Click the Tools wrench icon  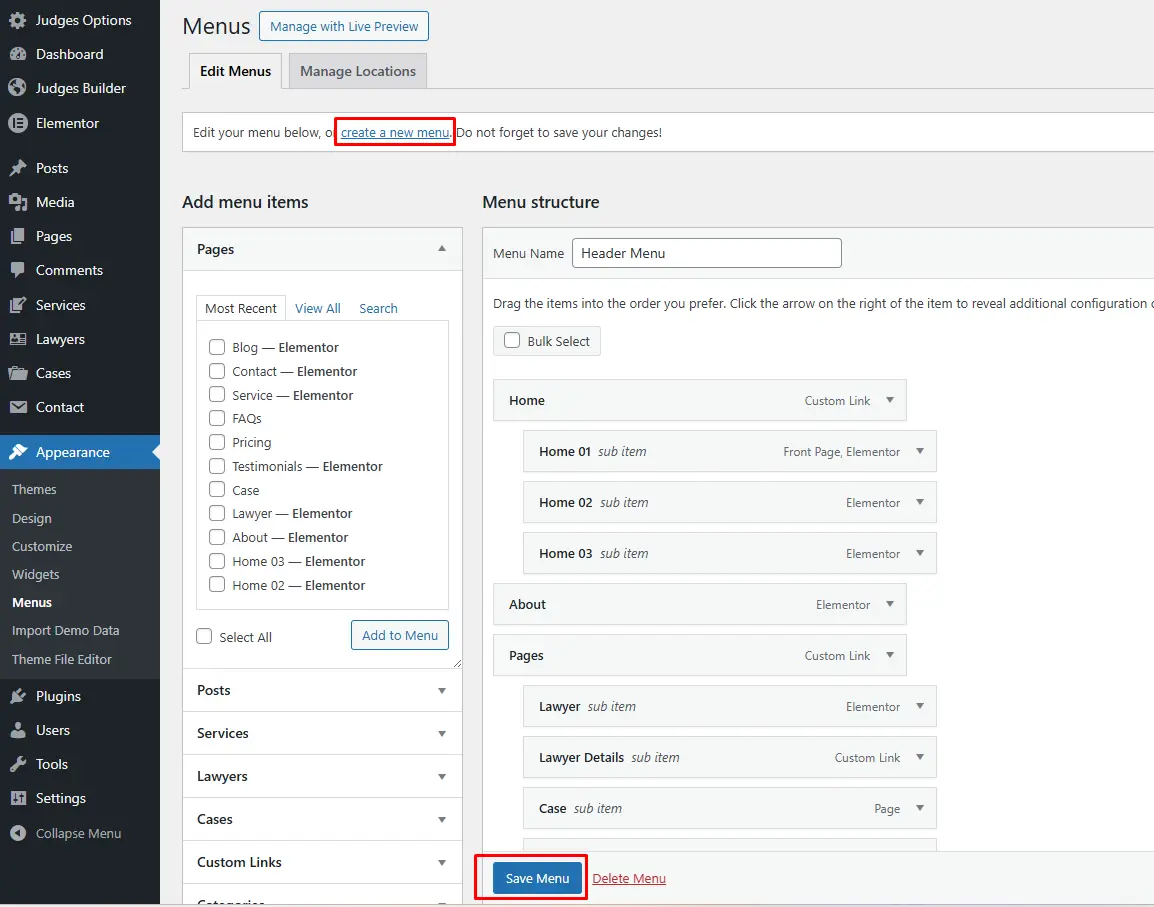[18, 764]
